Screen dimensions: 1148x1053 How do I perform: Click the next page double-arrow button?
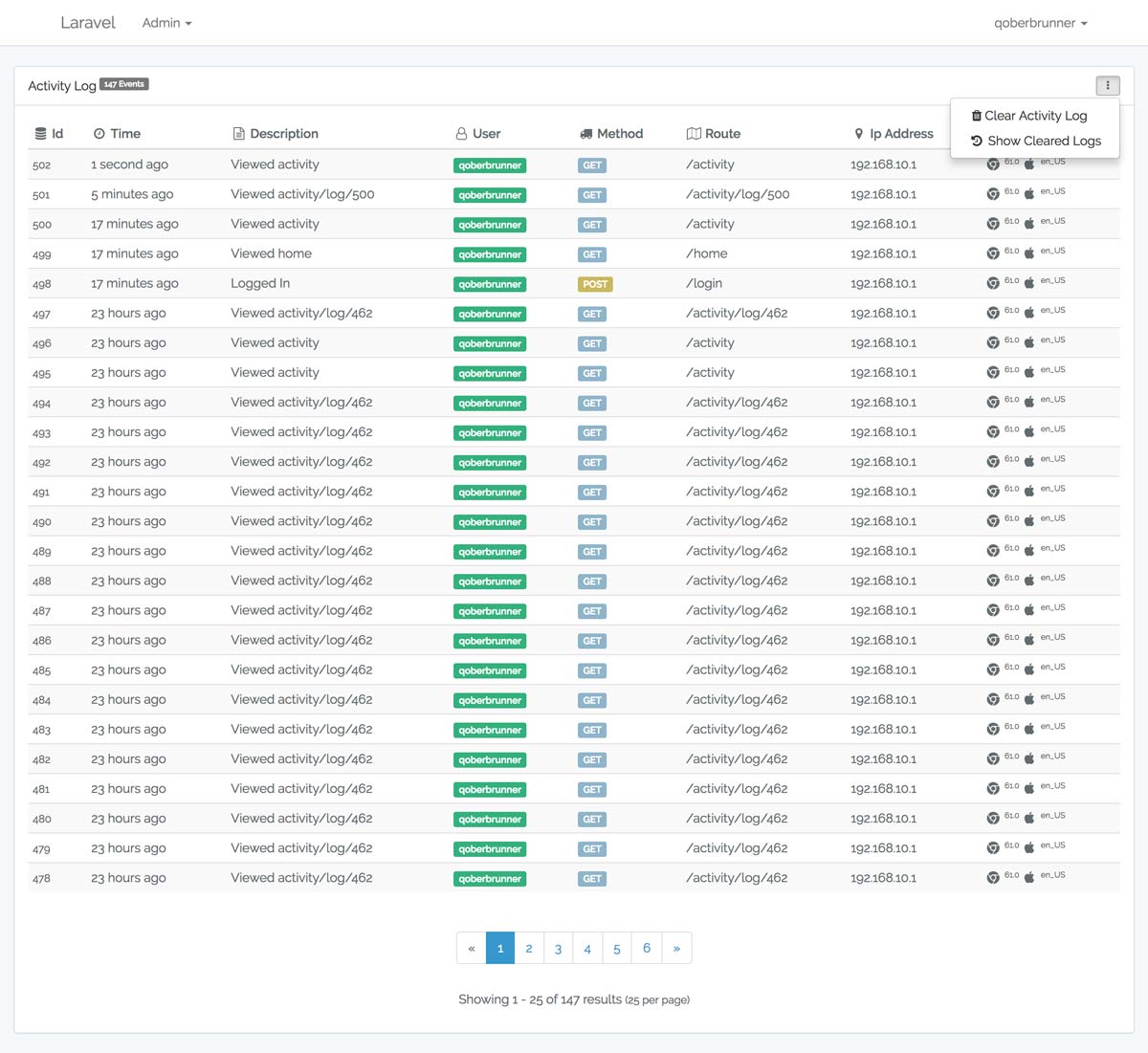[x=676, y=948]
